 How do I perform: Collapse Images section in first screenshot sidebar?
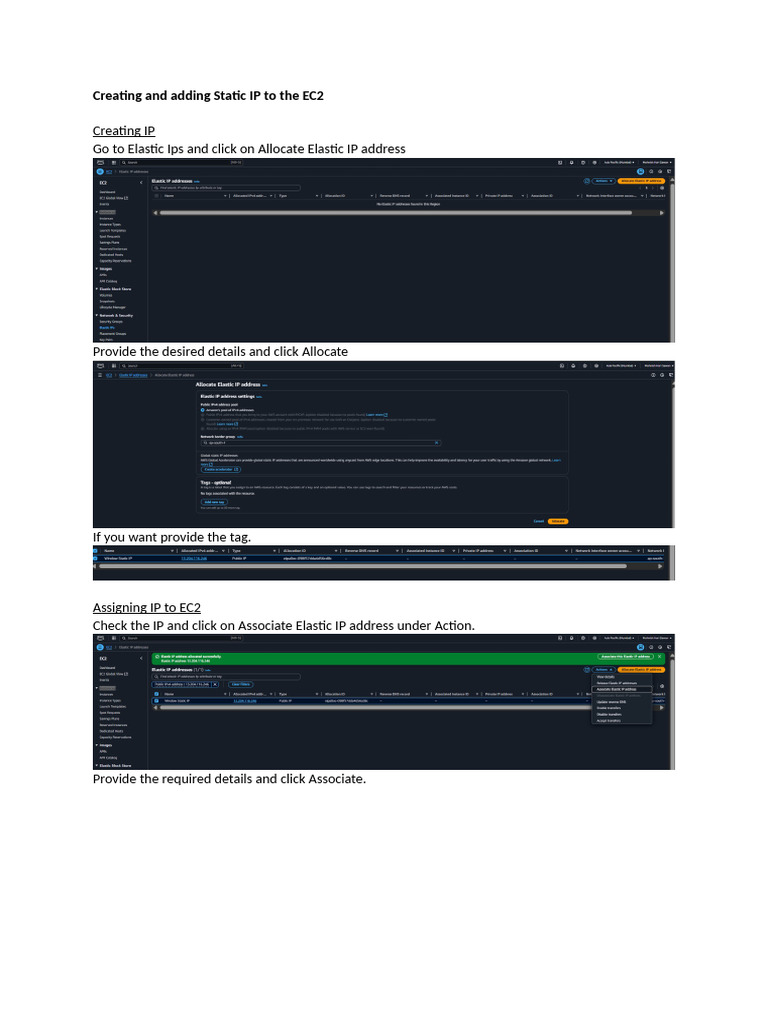click(x=97, y=268)
